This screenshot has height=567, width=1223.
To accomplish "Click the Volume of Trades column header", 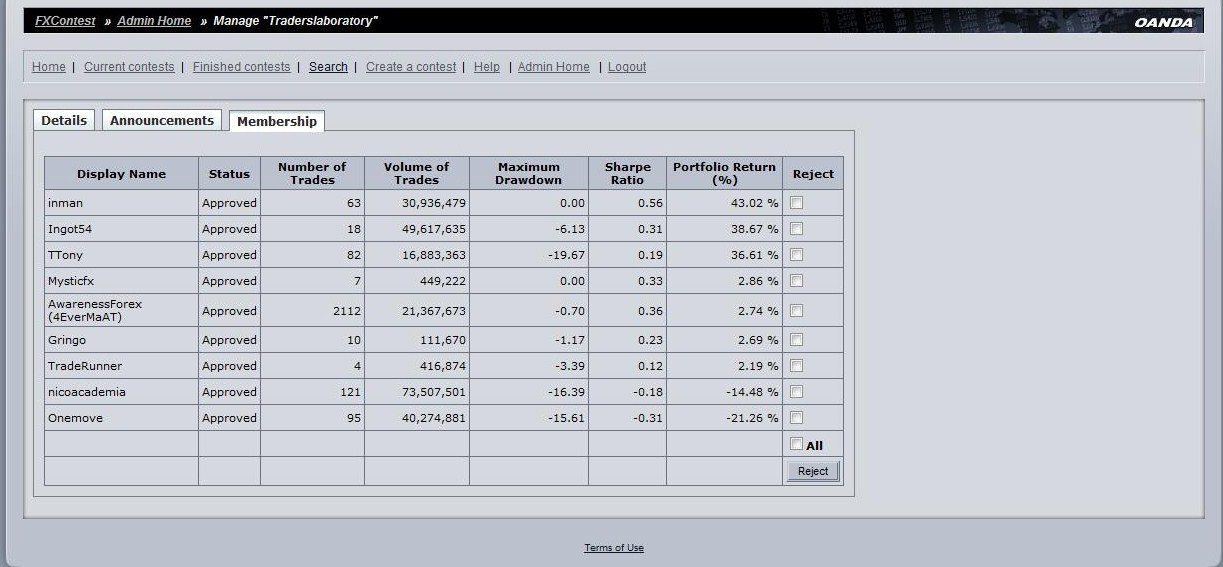I will [x=416, y=174].
